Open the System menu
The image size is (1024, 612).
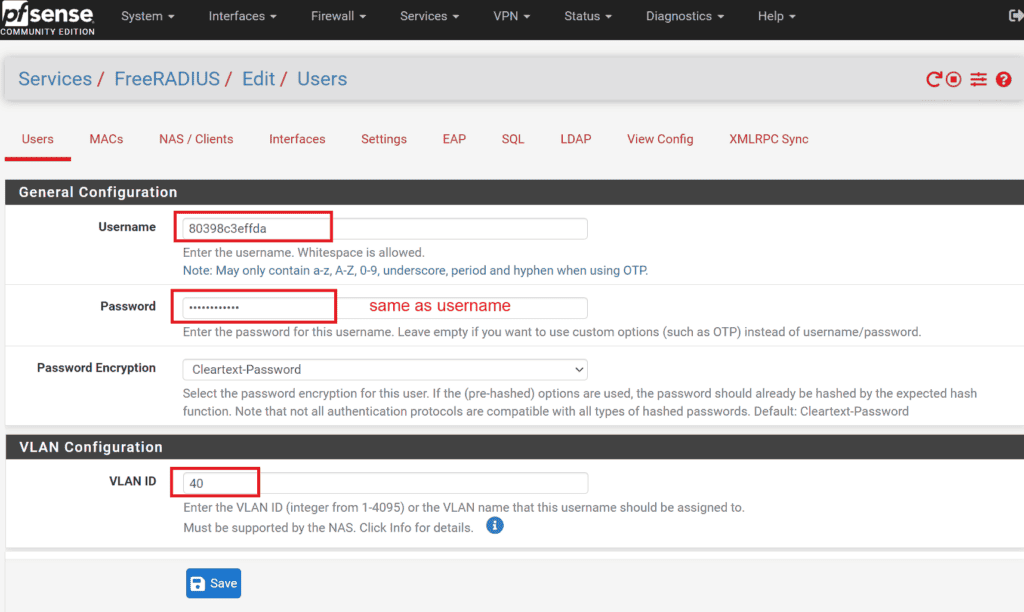click(148, 16)
